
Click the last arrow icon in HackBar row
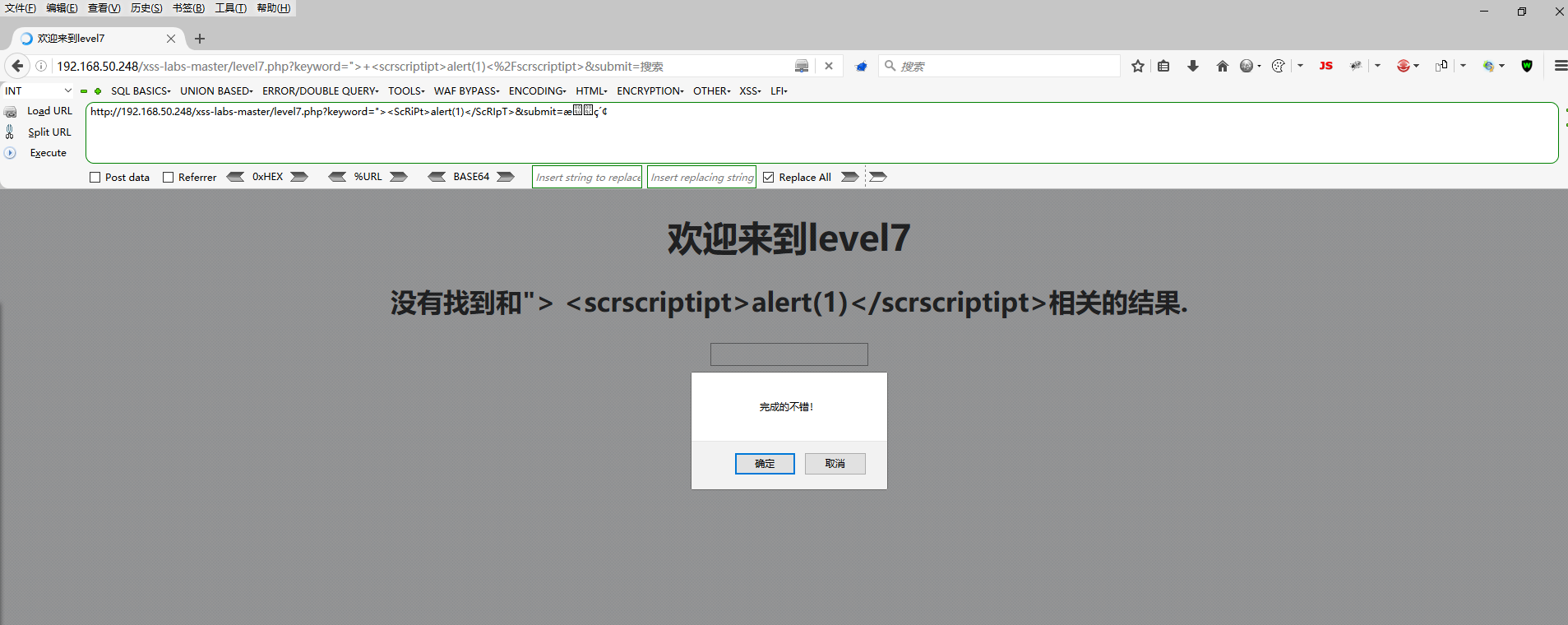click(878, 177)
